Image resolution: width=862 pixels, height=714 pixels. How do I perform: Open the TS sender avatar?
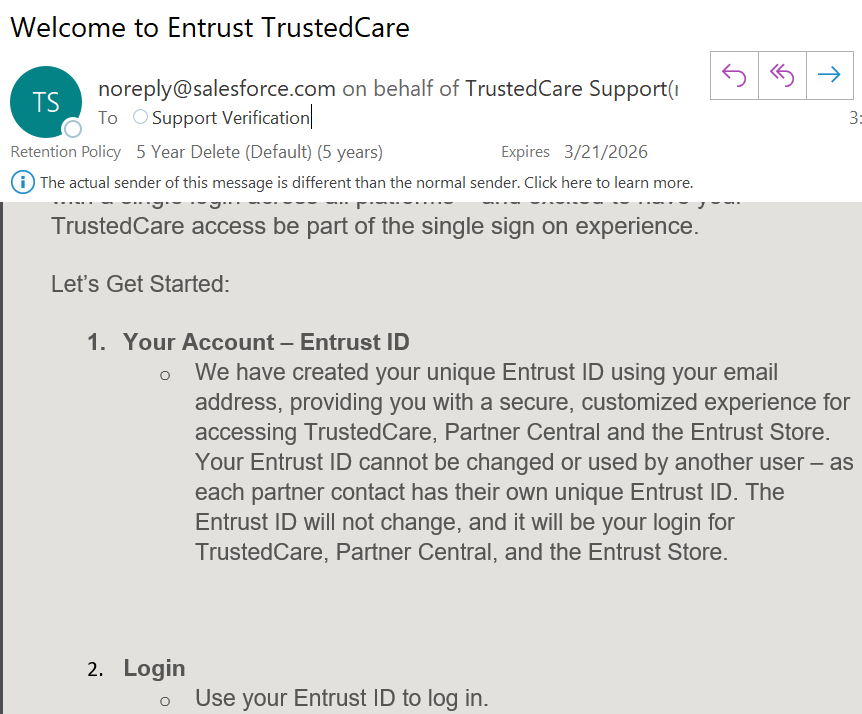(x=45, y=102)
